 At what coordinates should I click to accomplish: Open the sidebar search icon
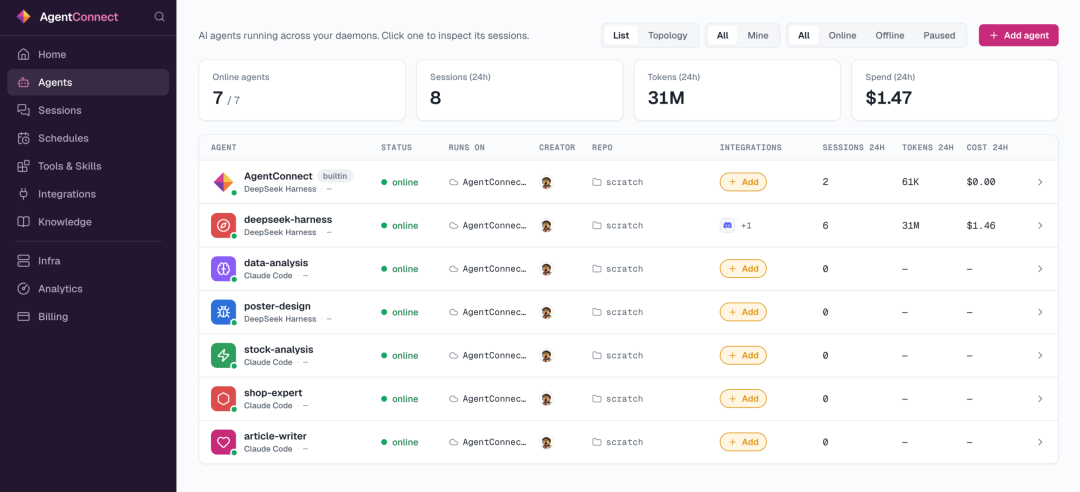pyautogui.click(x=160, y=17)
